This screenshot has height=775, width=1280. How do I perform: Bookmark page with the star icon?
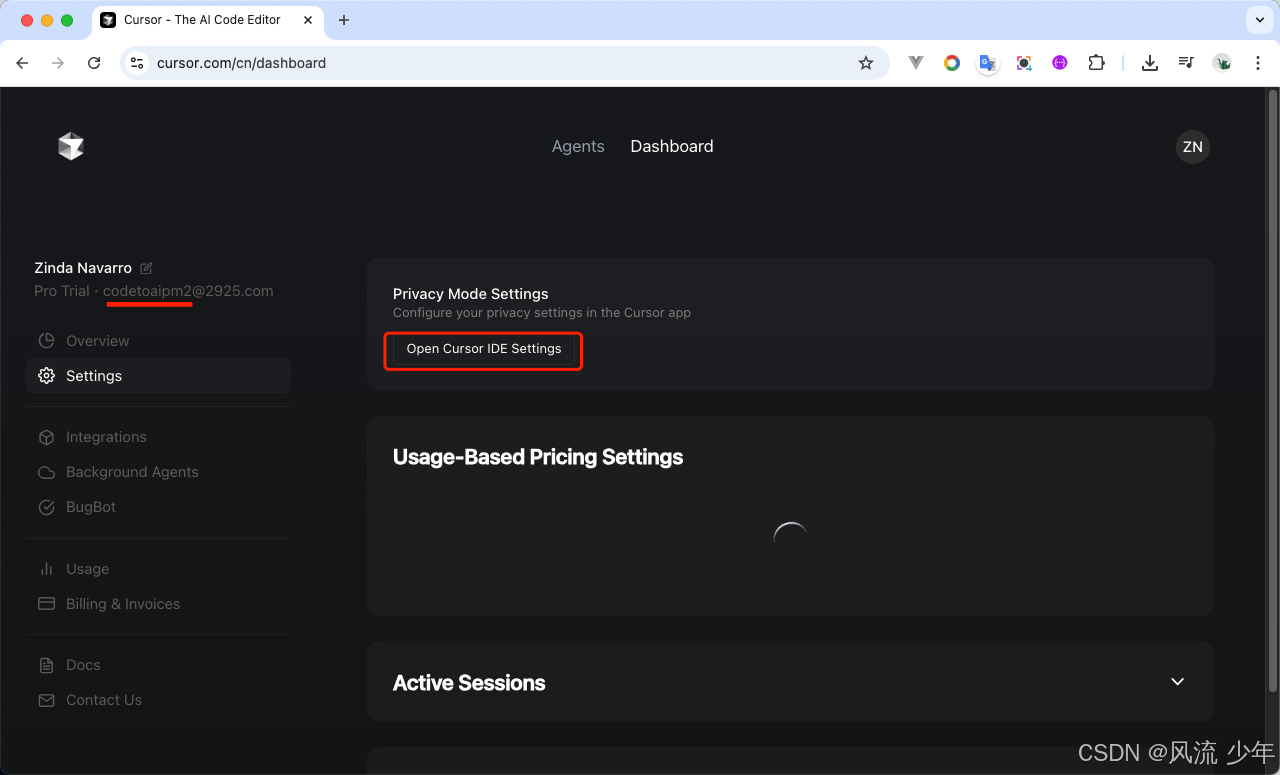coord(866,63)
